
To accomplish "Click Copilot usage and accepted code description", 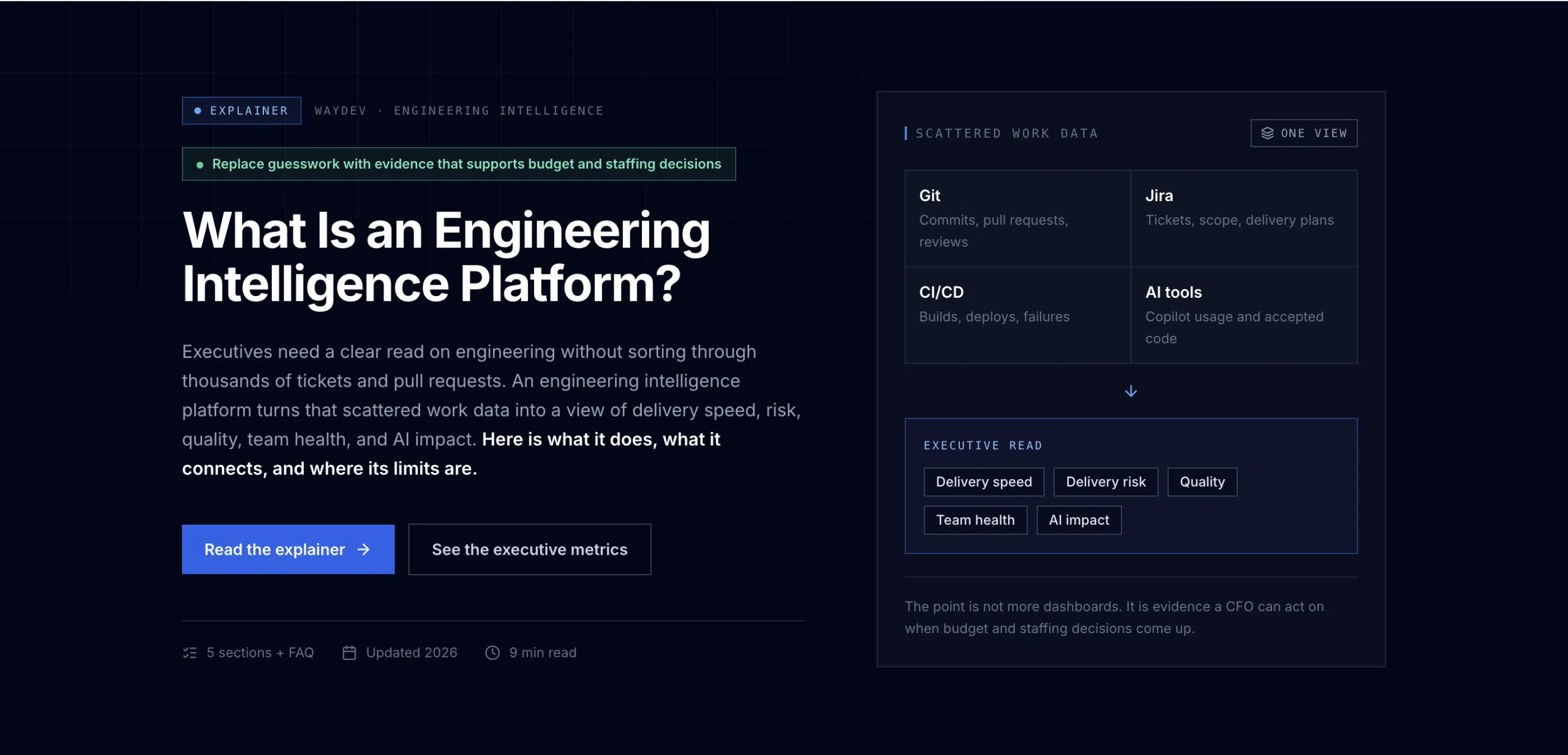I will [1234, 328].
